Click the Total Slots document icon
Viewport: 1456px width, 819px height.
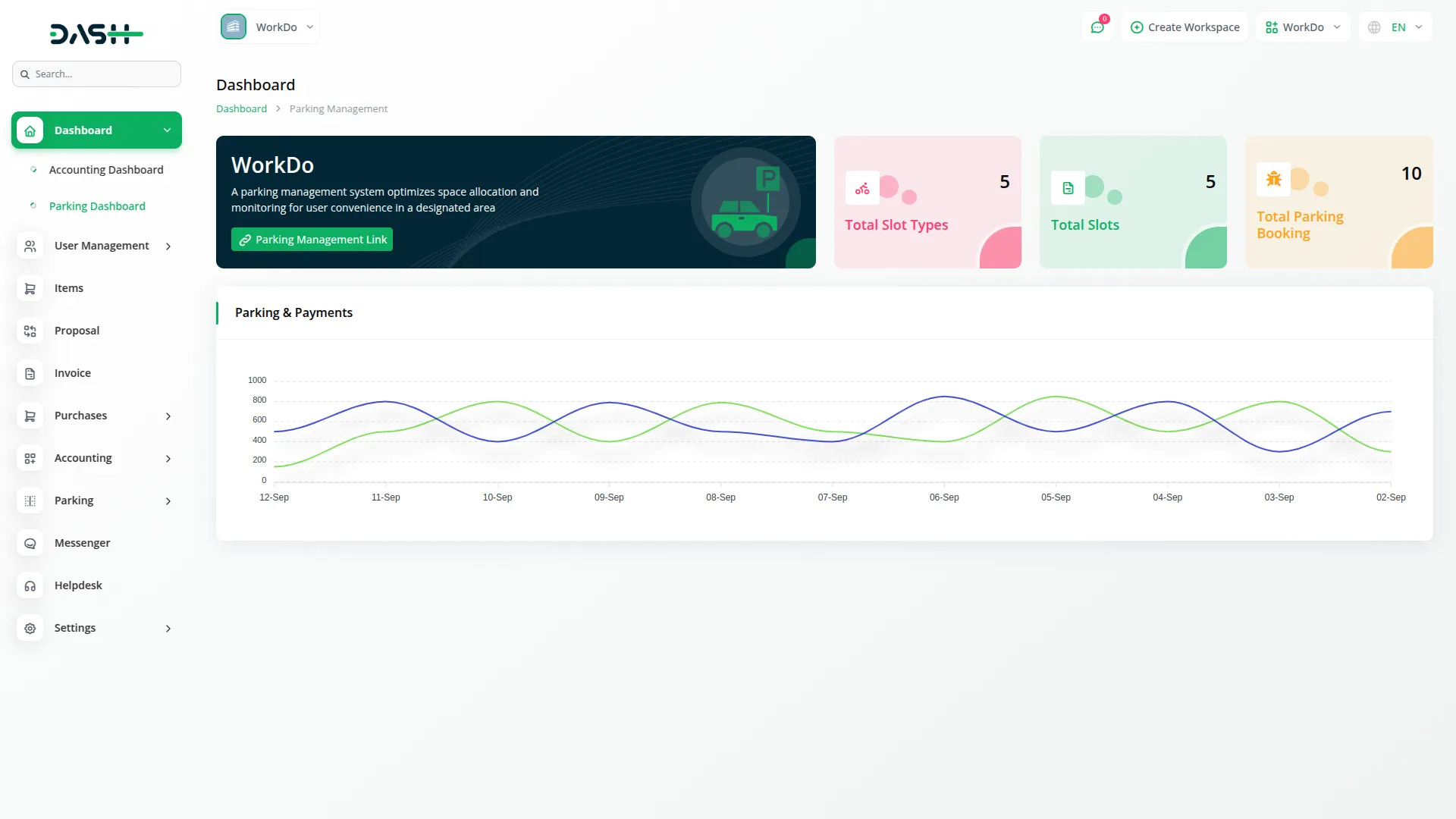(x=1068, y=188)
